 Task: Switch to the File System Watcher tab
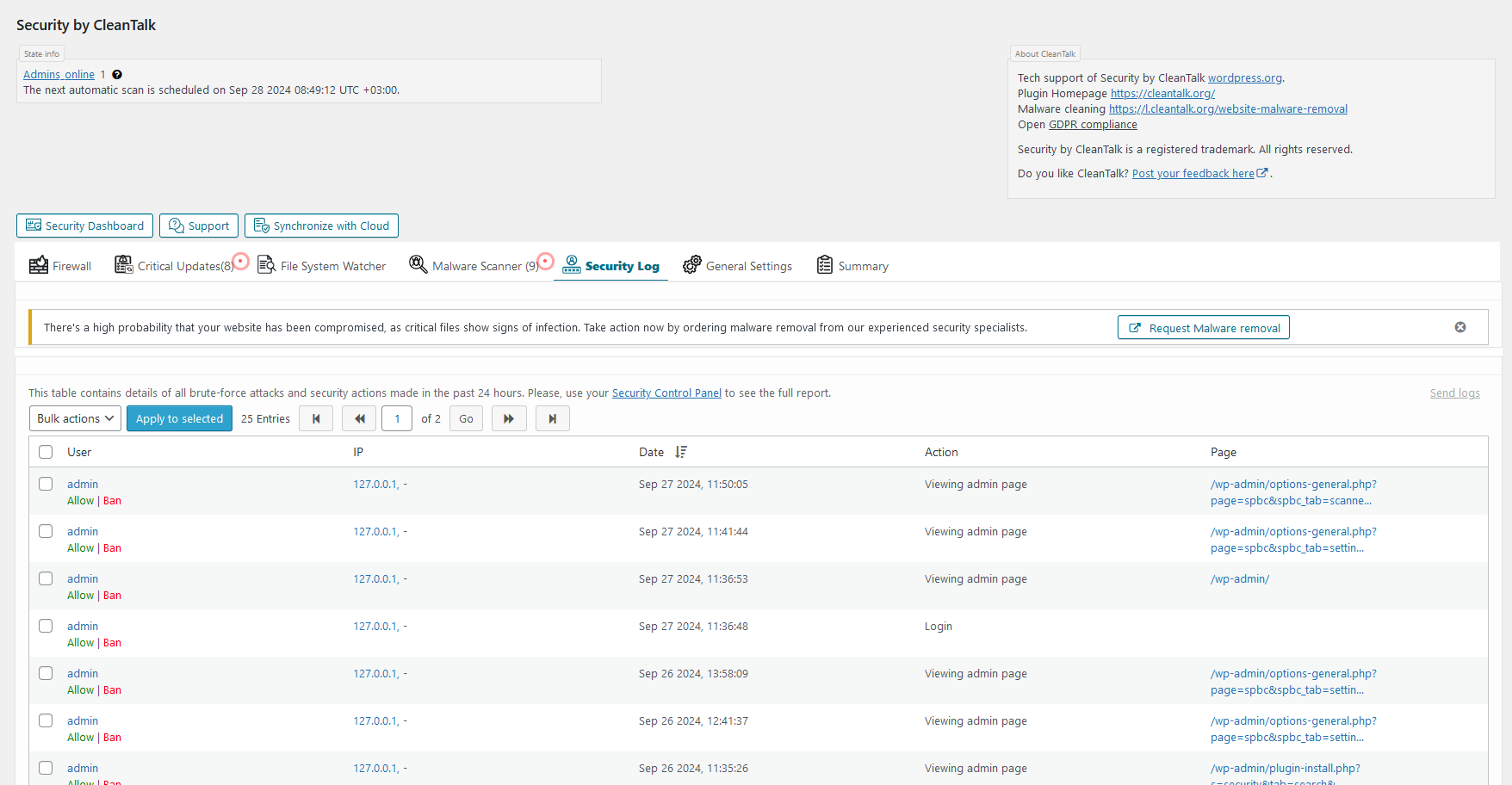coord(332,266)
